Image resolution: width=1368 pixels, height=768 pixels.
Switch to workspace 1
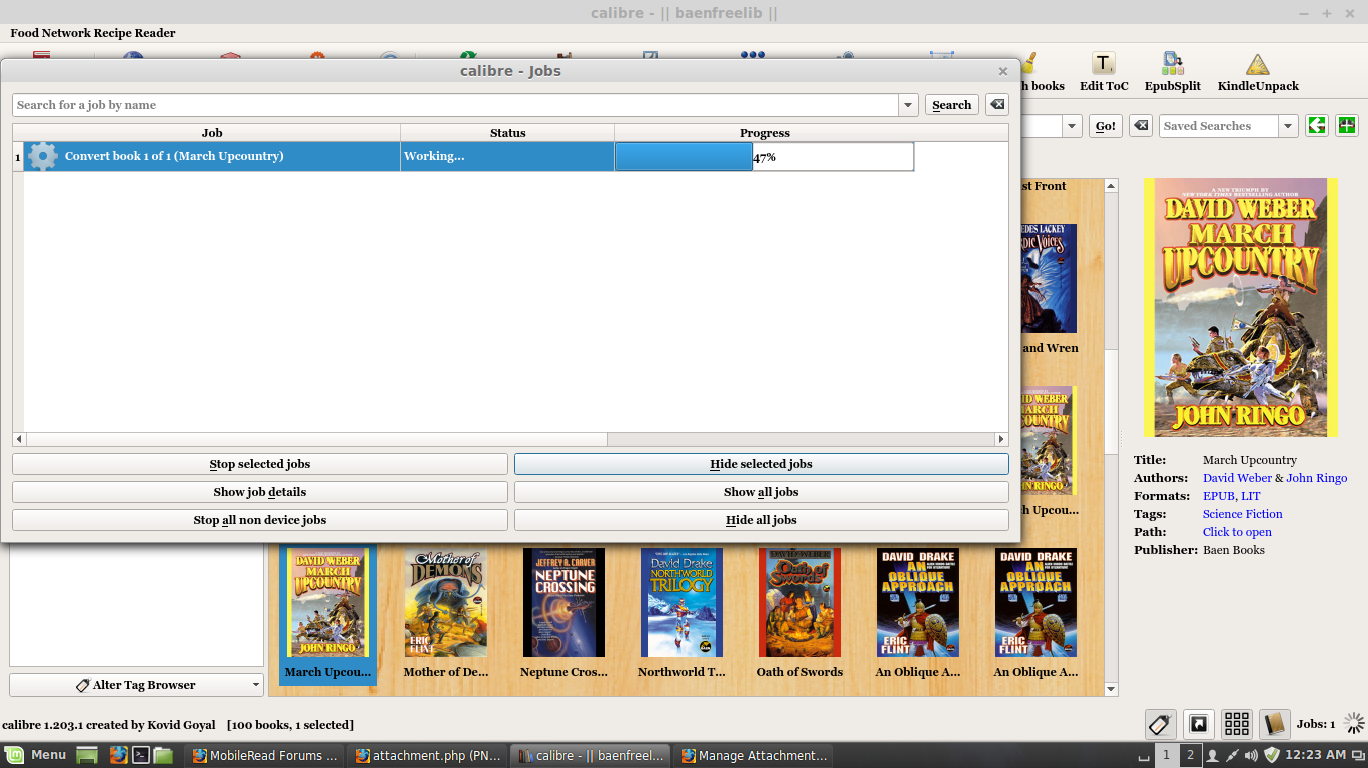pos(1166,755)
